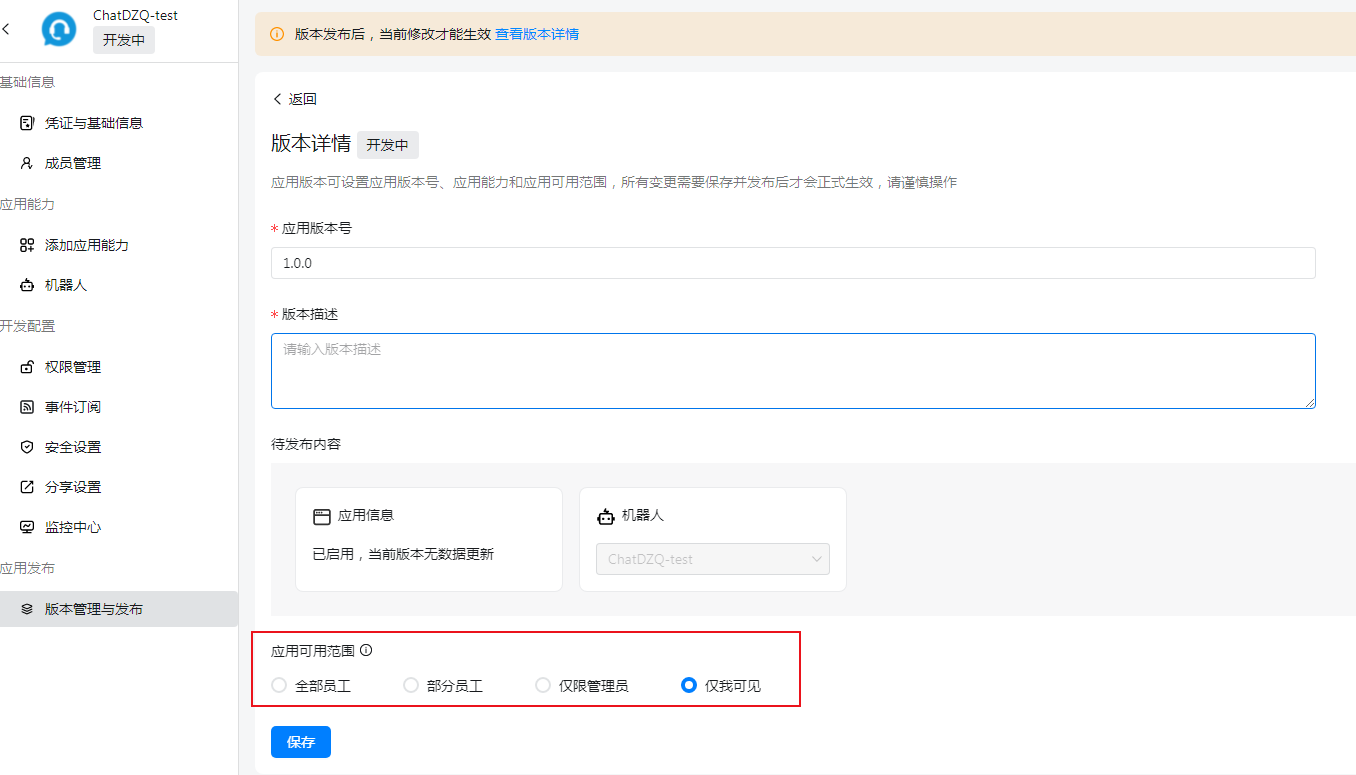Click the blue 保存 button

click(x=301, y=742)
